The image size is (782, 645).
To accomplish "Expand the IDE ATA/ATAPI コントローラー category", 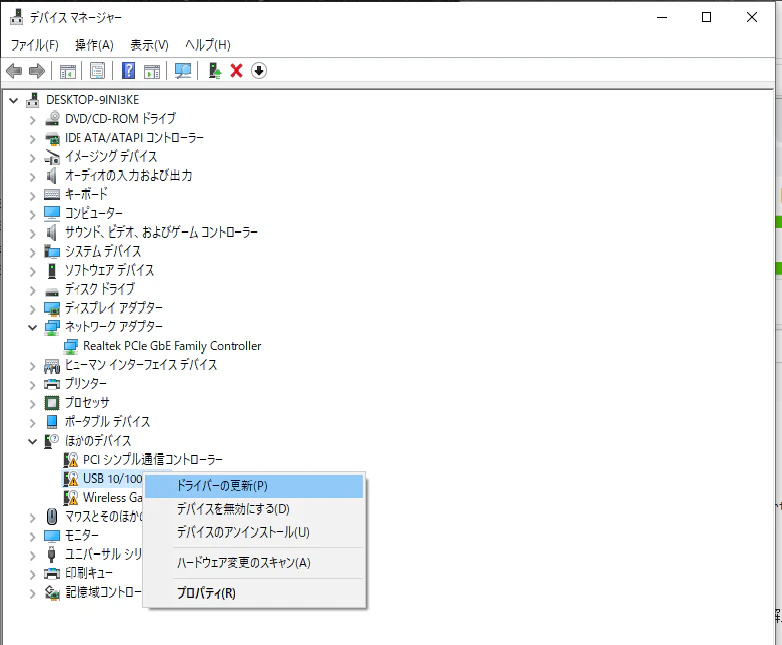I will point(32,139).
